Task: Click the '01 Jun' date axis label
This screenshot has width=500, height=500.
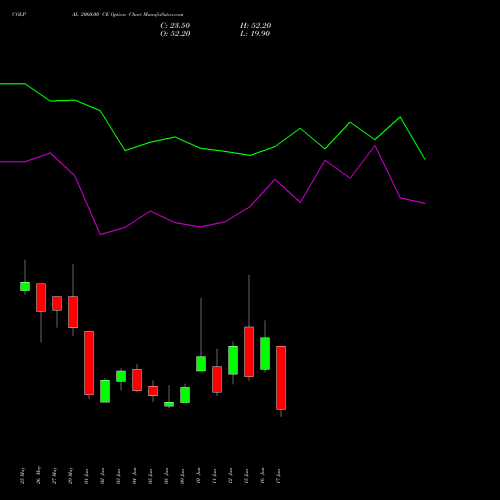Action: [x=86, y=476]
